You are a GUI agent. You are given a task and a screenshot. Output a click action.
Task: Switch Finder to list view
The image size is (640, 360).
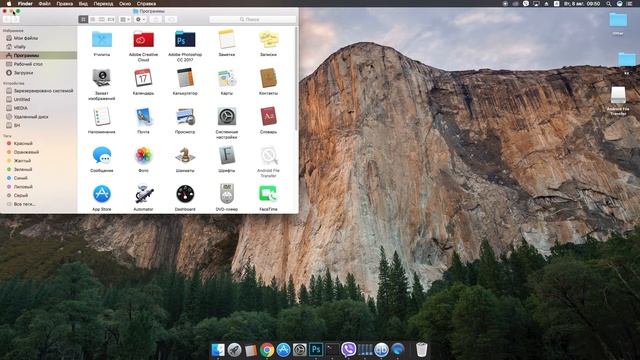93,19
